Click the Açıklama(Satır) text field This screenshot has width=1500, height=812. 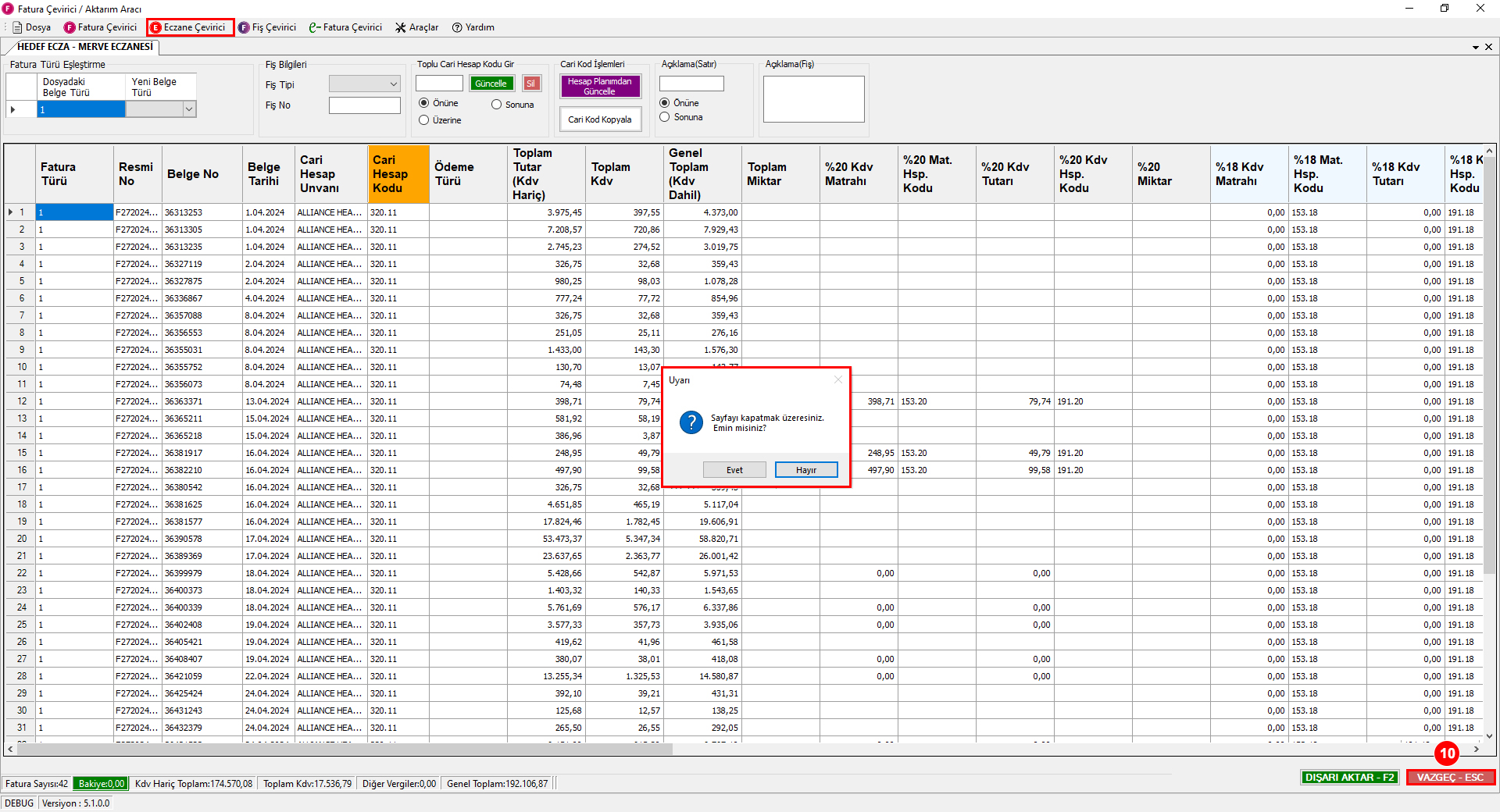click(691, 84)
